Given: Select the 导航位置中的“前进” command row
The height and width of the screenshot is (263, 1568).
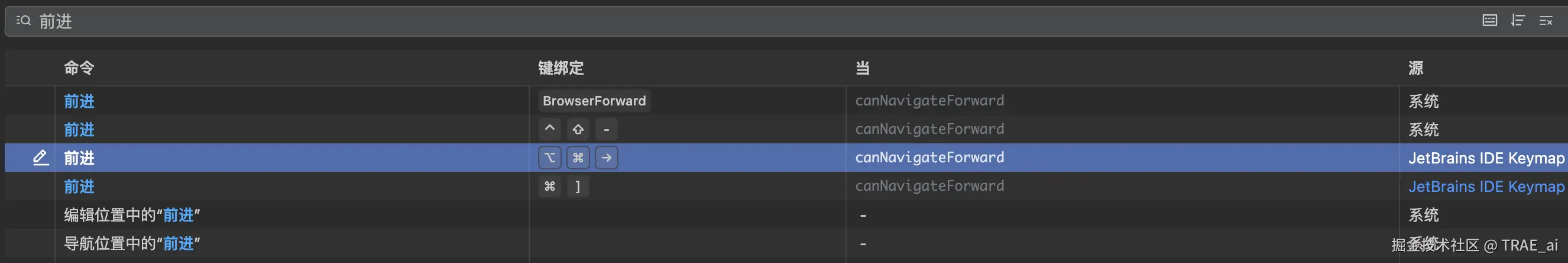Looking at the screenshot, I should pyautogui.click(x=132, y=243).
